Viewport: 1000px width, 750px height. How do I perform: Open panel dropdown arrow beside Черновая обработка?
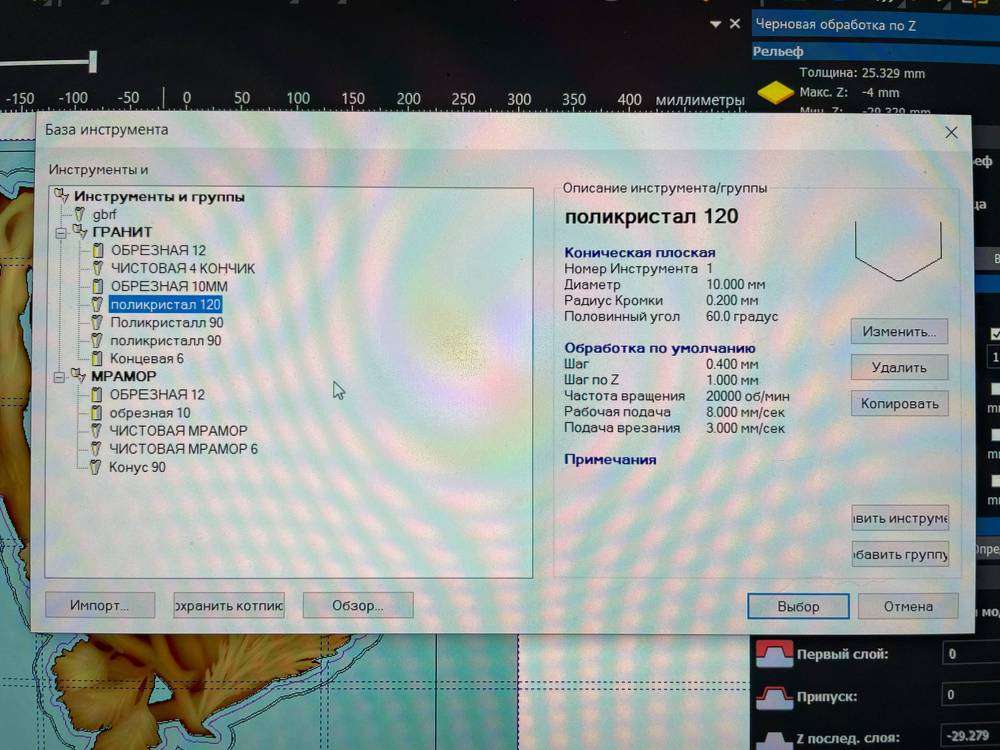click(x=715, y=24)
